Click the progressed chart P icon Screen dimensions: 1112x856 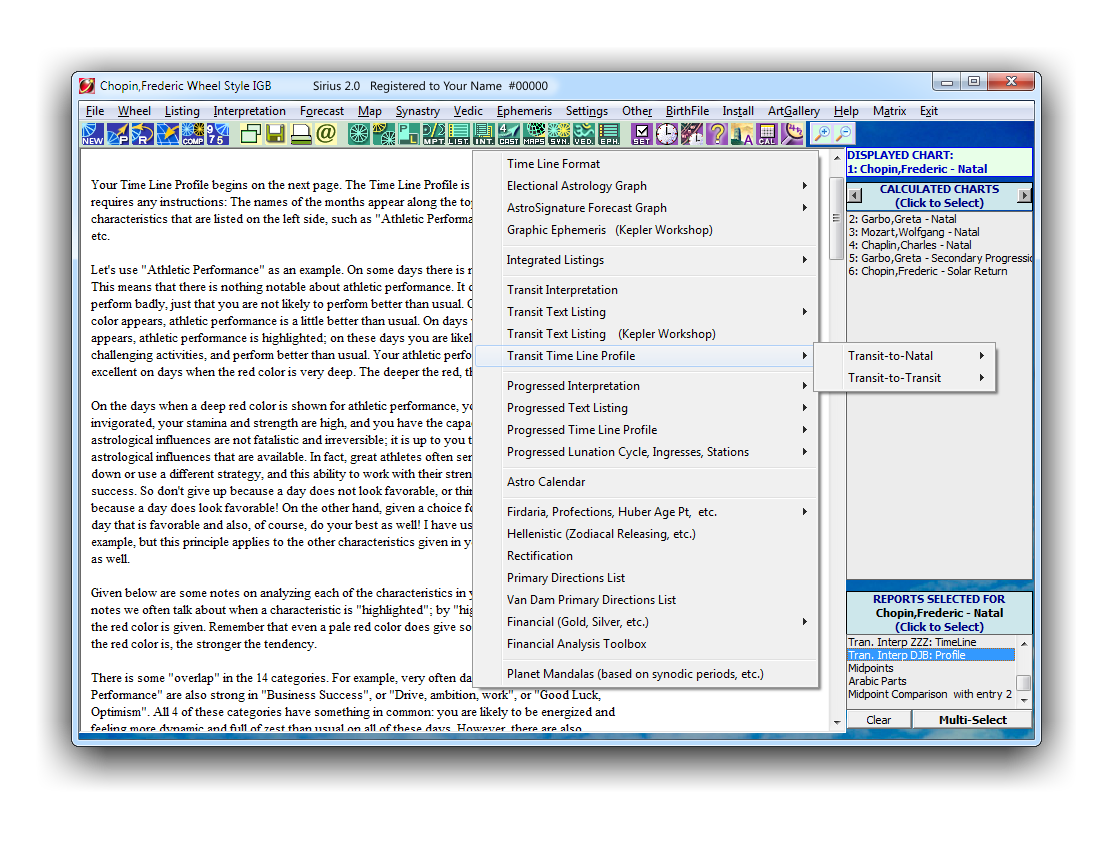[117, 133]
